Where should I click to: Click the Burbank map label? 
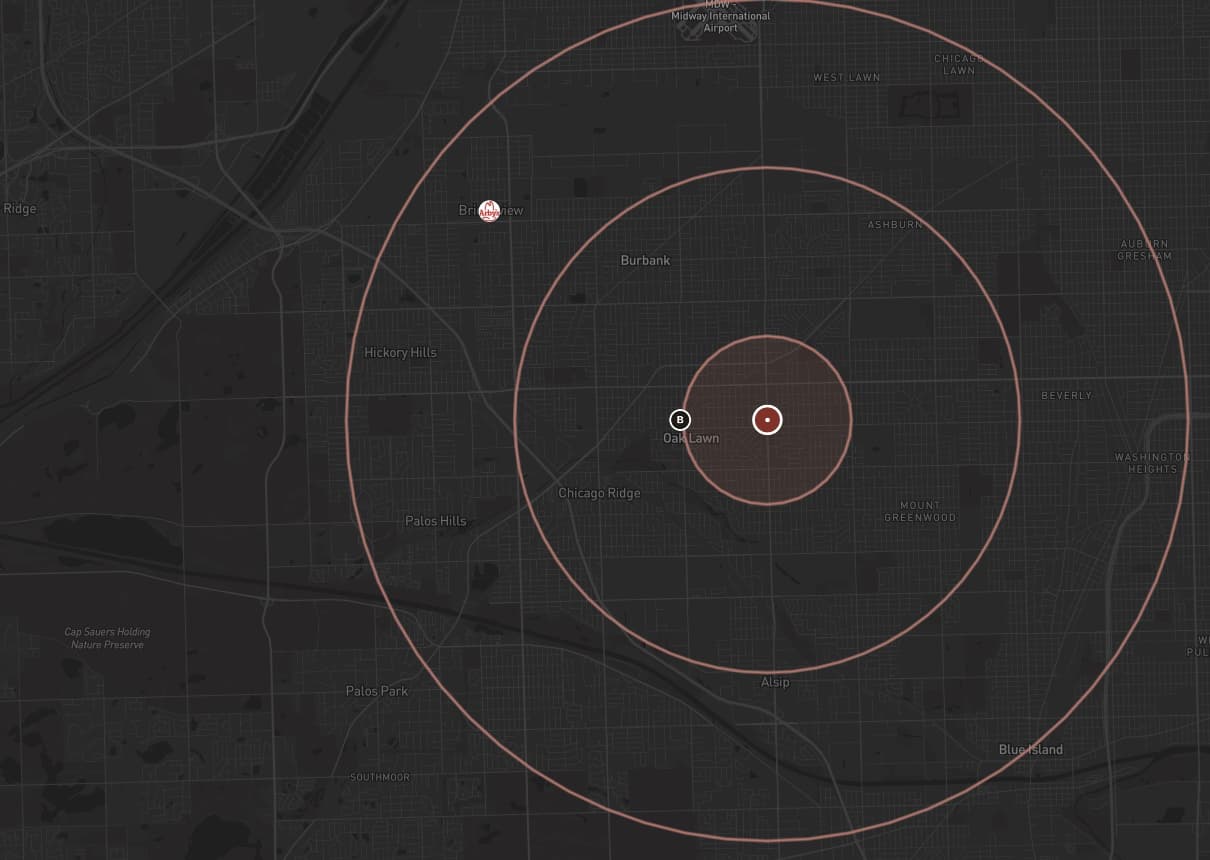[x=645, y=260]
